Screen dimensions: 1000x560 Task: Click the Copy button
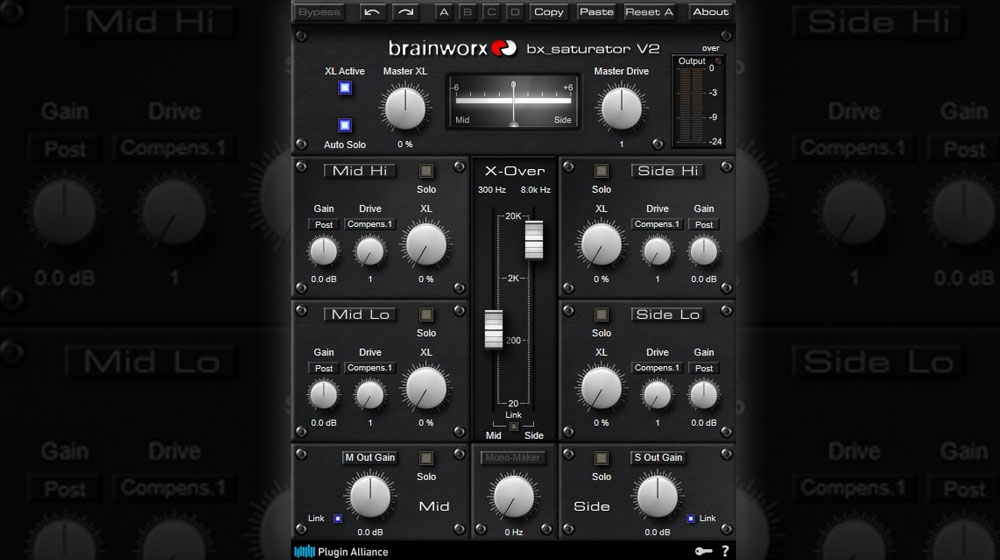tap(549, 12)
